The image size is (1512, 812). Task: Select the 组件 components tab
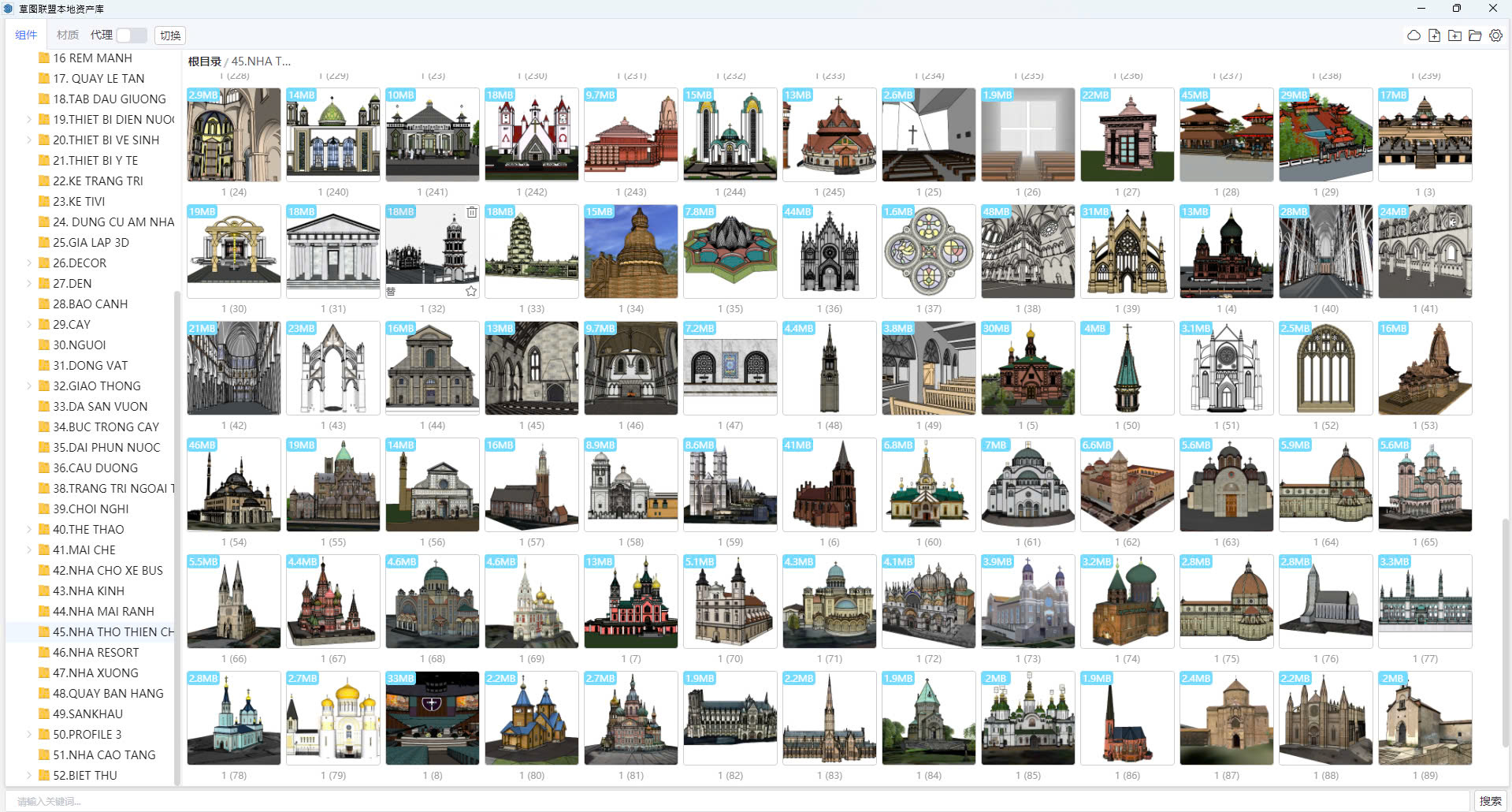point(26,35)
